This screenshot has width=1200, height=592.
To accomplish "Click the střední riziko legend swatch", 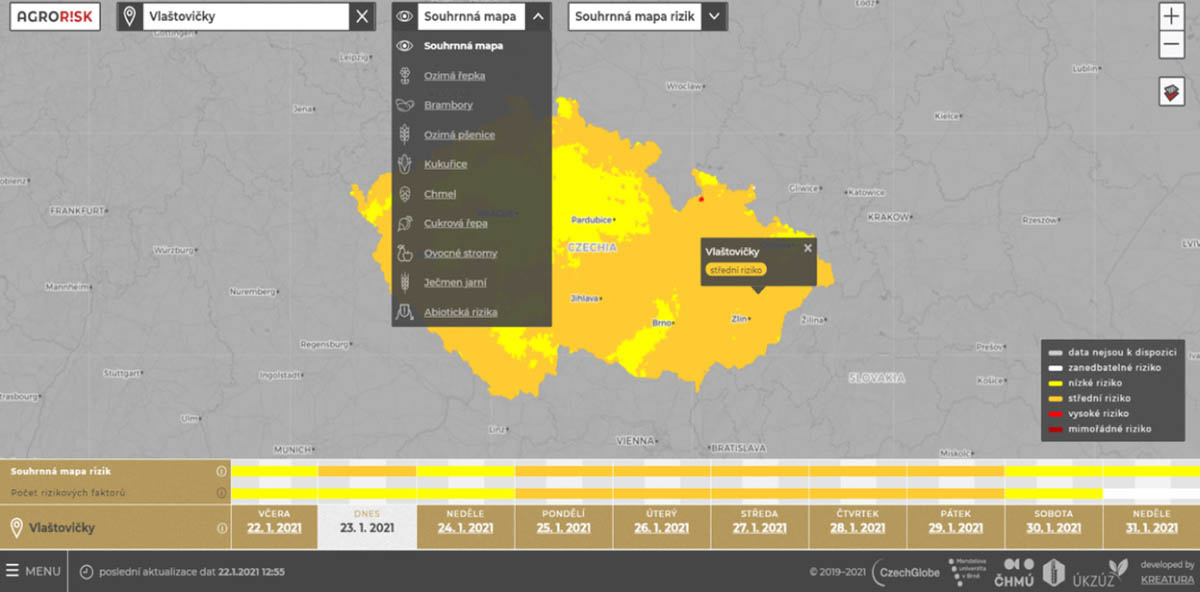I will pyautogui.click(x=1055, y=398).
